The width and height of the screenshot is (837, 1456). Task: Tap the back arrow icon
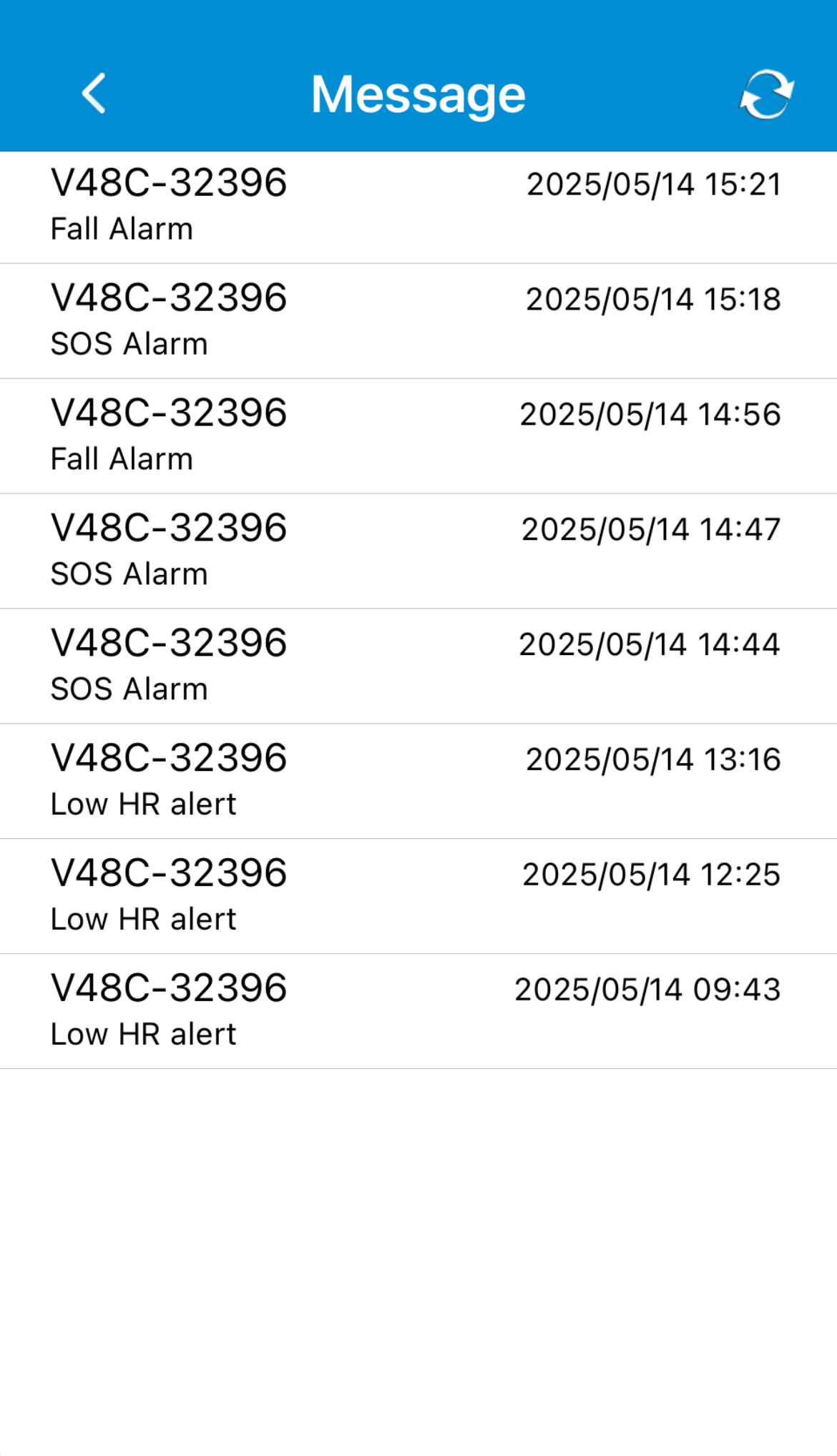94,94
